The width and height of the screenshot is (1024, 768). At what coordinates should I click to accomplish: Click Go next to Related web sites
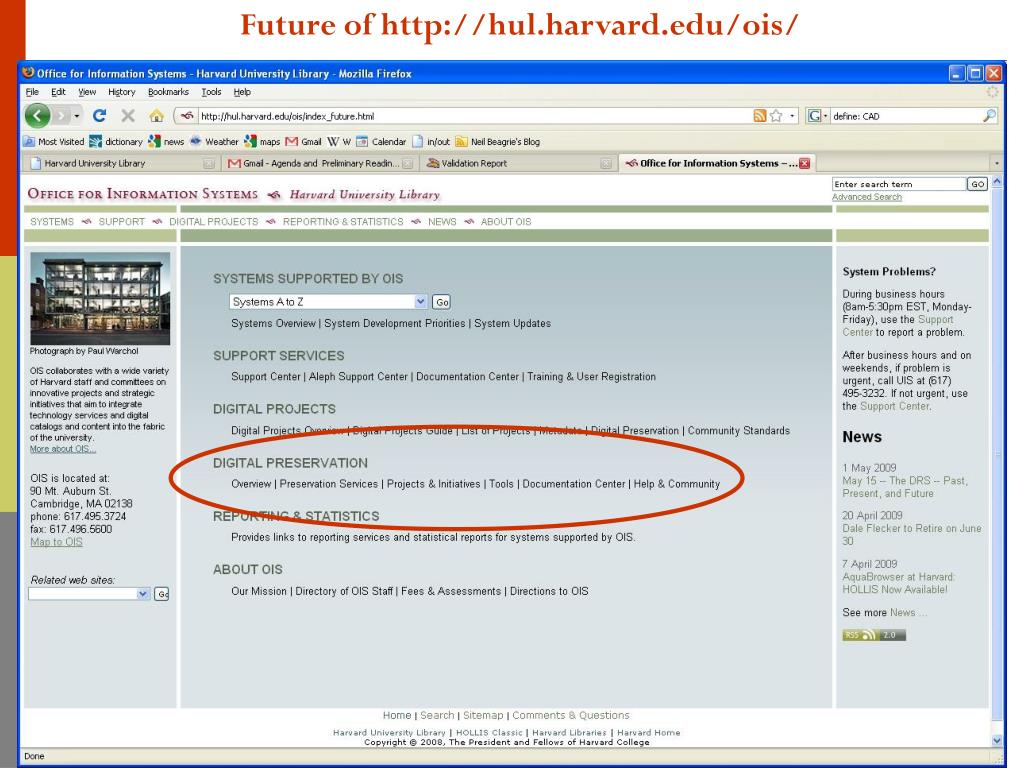coord(162,594)
